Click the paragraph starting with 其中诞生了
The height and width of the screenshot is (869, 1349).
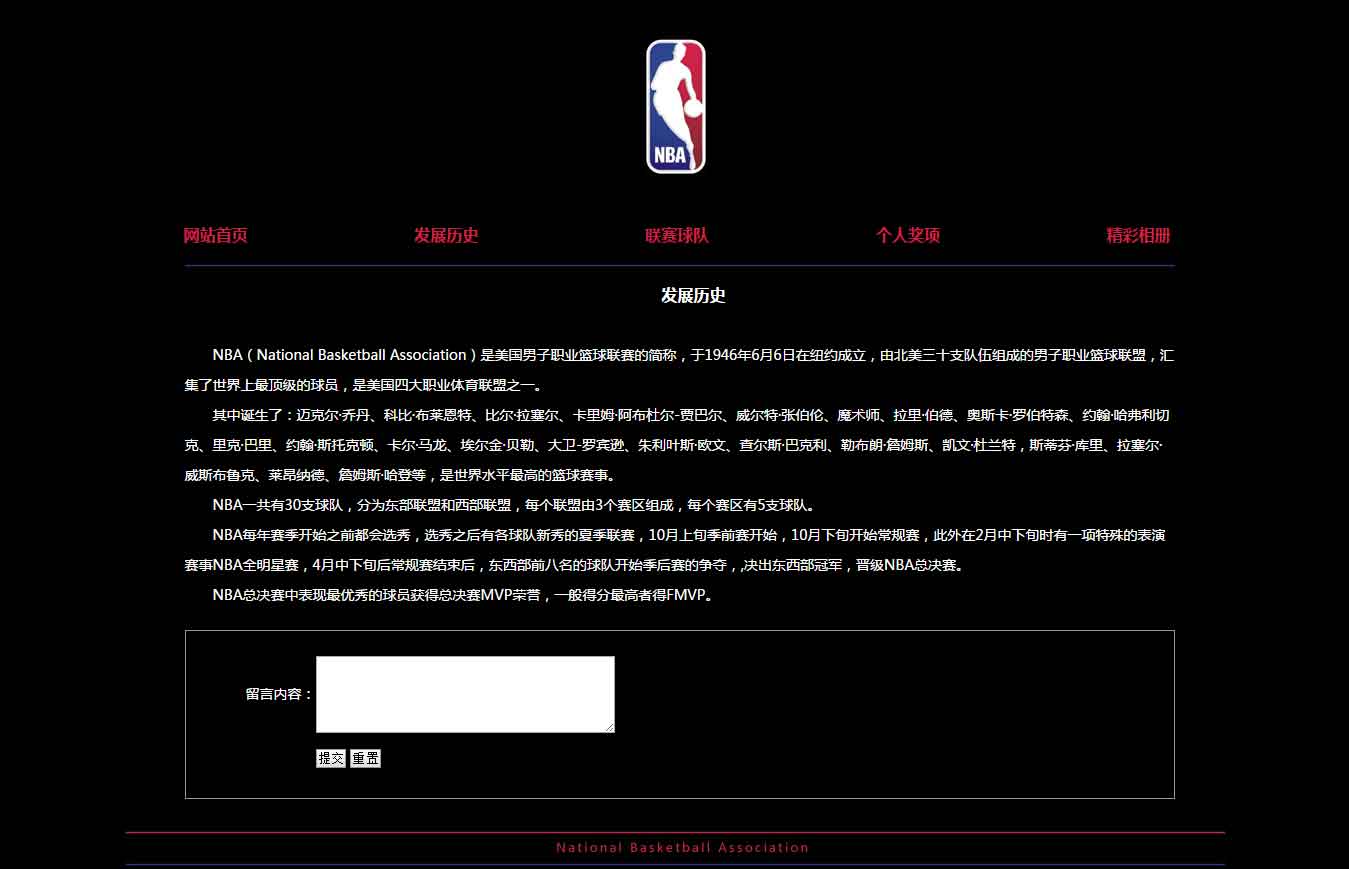click(678, 445)
